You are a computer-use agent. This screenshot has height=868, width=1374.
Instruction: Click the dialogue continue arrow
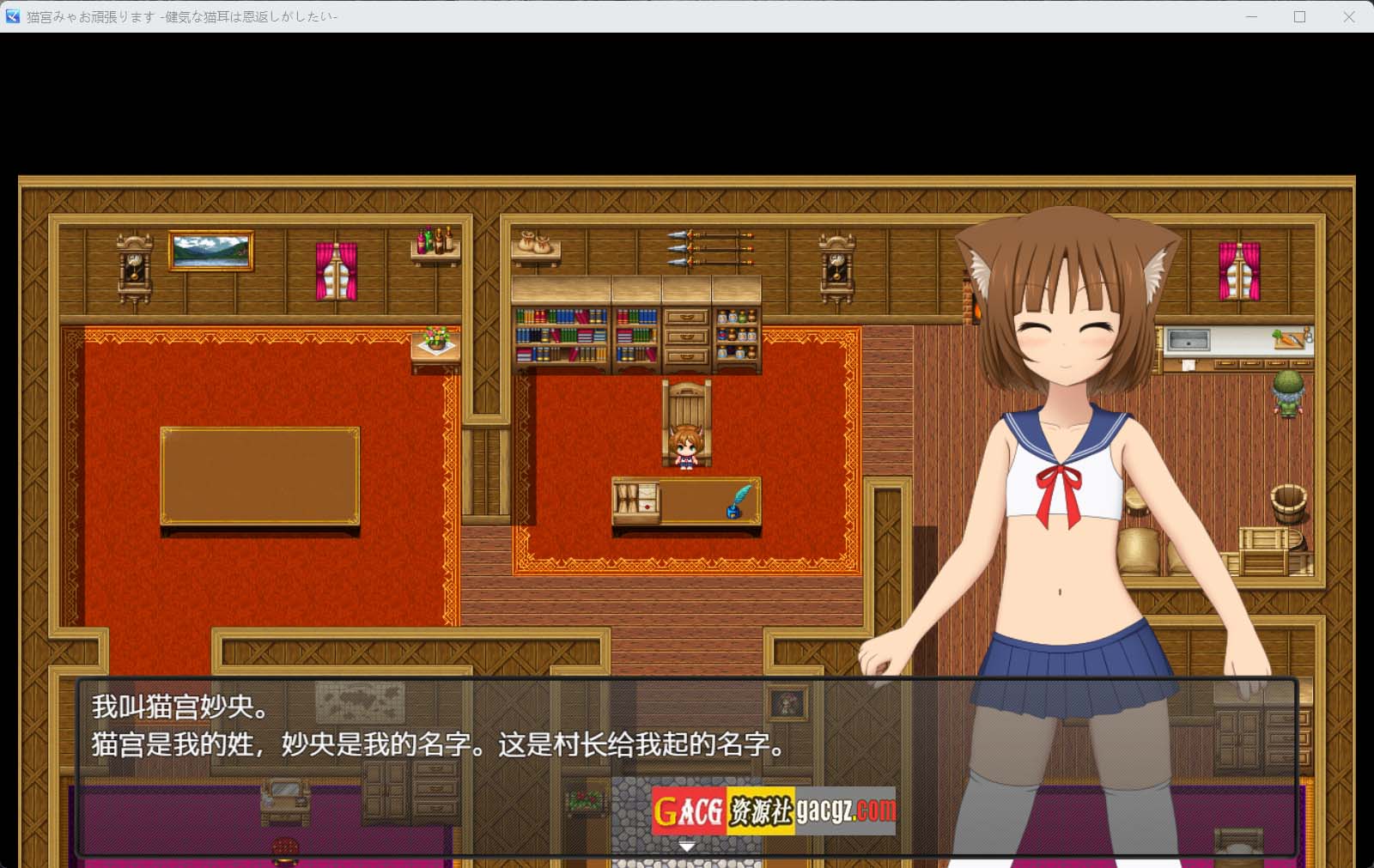coord(686,847)
